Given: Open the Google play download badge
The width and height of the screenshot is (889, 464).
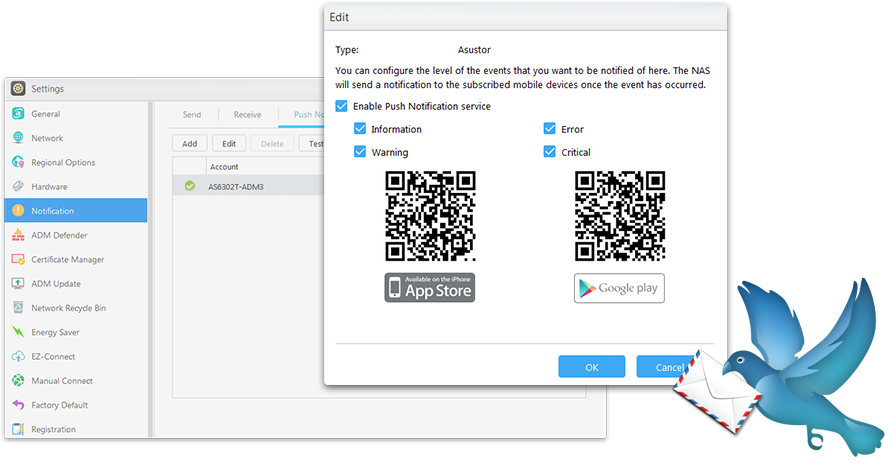Looking at the screenshot, I should [x=619, y=288].
